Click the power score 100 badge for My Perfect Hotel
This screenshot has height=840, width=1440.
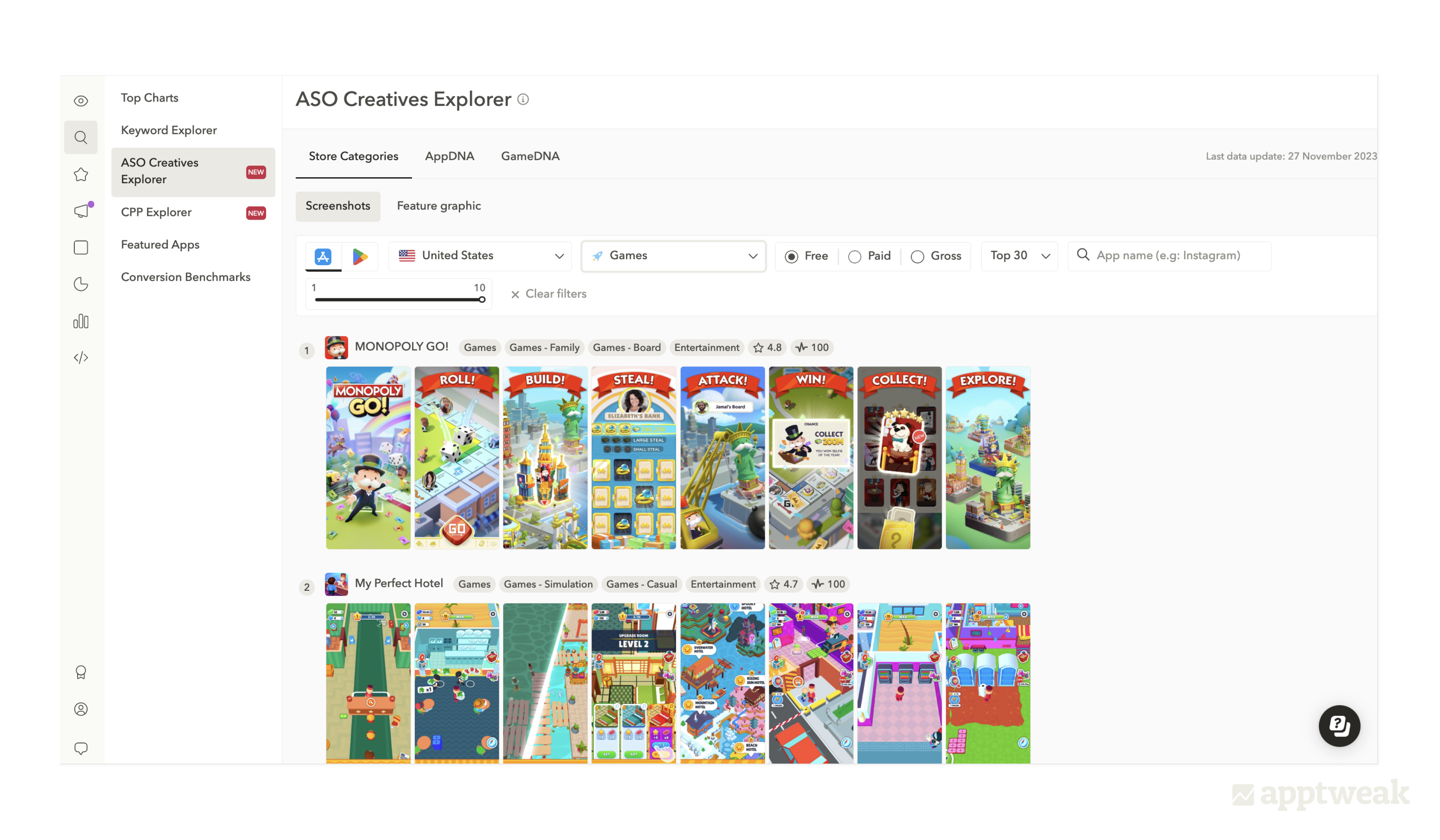point(828,584)
